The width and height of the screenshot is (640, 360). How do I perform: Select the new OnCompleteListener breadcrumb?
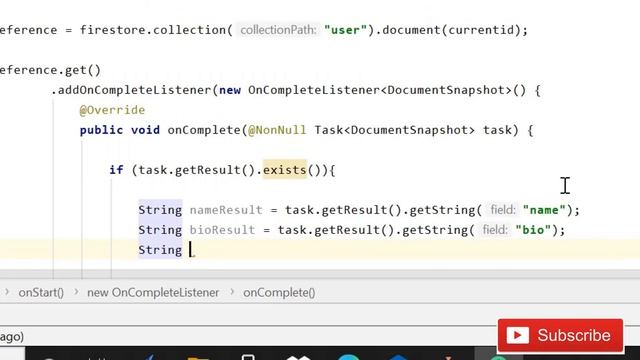coord(153,292)
